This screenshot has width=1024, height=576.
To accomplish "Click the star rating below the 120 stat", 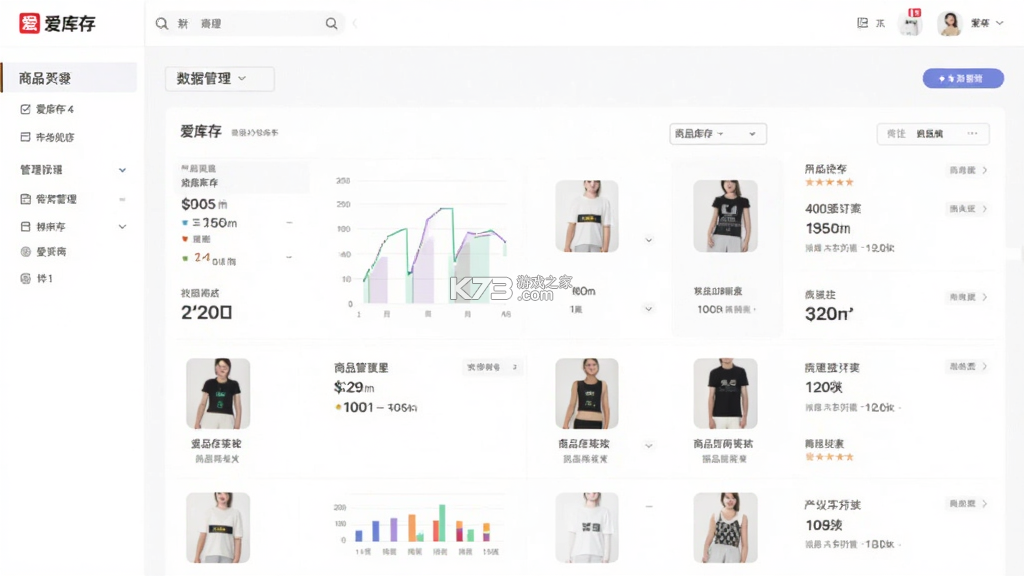I will coord(829,457).
